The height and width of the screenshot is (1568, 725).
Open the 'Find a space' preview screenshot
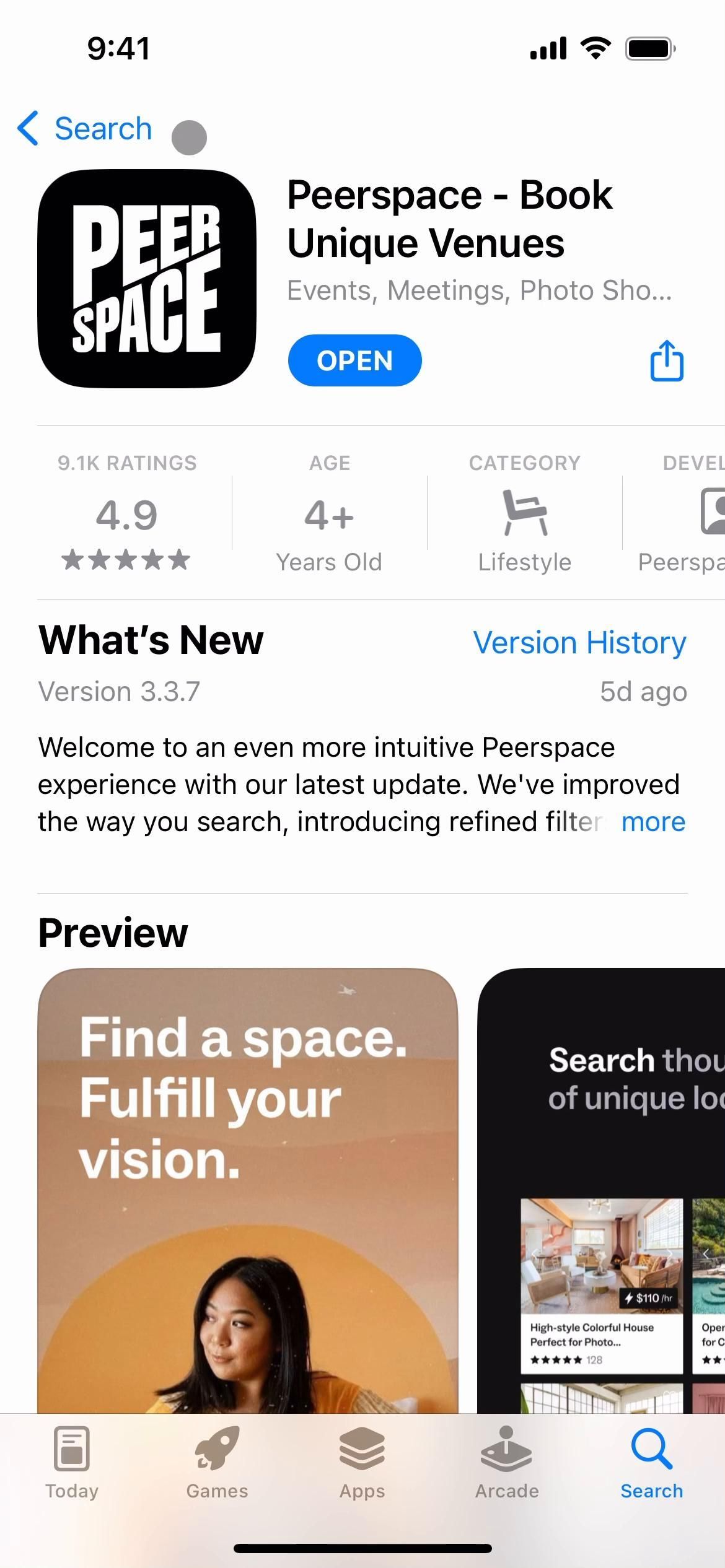click(x=248, y=1190)
